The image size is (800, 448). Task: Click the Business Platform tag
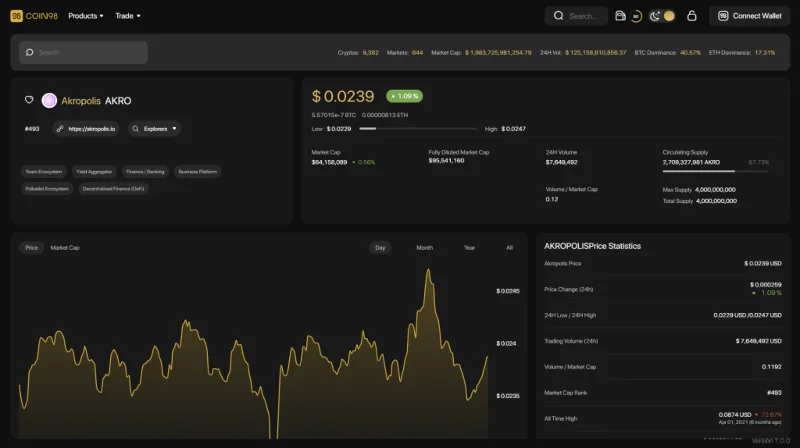(x=198, y=171)
